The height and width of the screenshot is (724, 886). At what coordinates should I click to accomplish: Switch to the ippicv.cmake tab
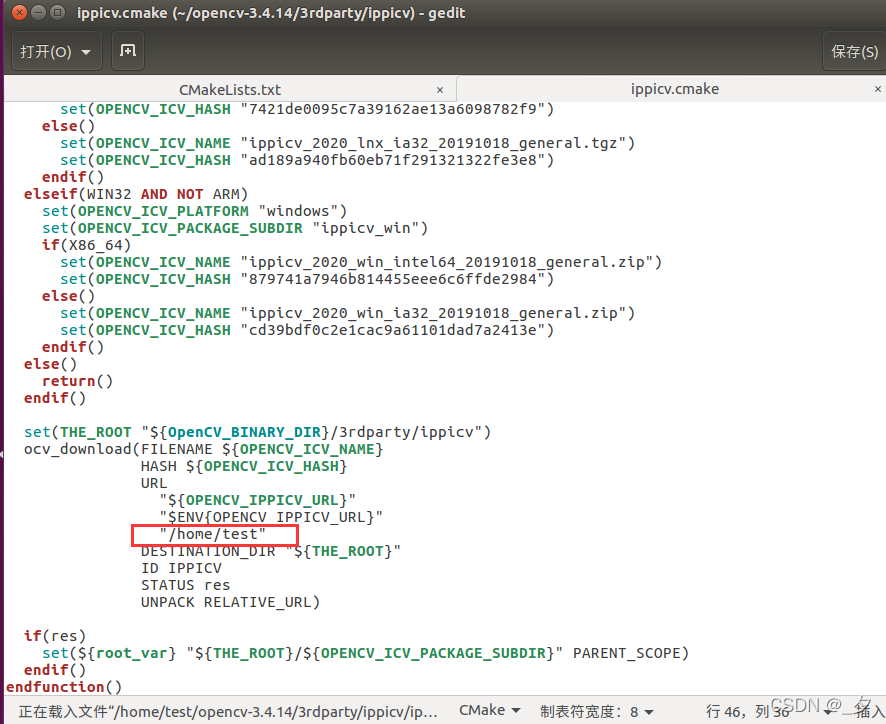(x=675, y=89)
